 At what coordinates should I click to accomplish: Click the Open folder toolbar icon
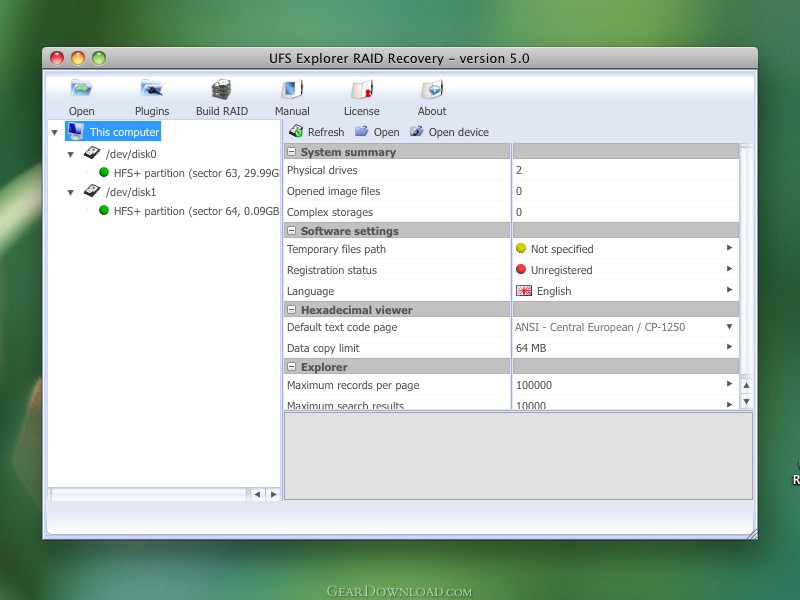click(81, 89)
